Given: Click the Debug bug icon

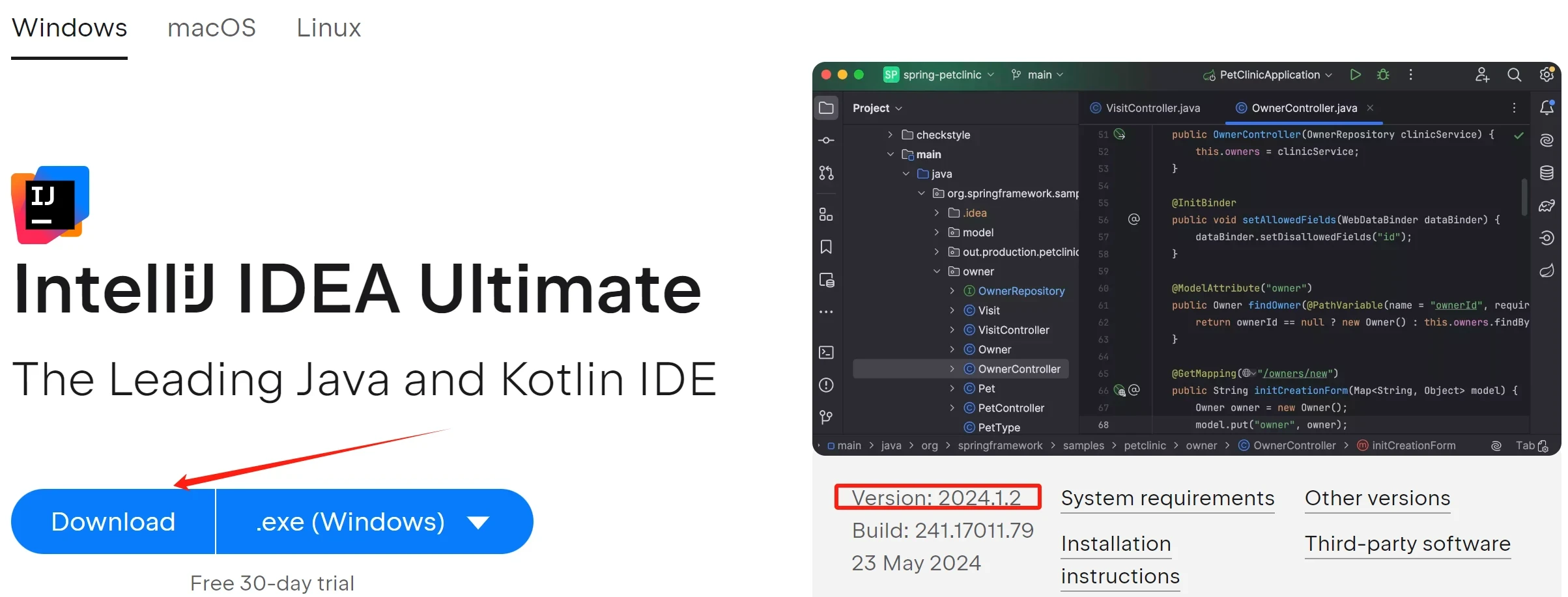Looking at the screenshot, I should point(1383,75).
